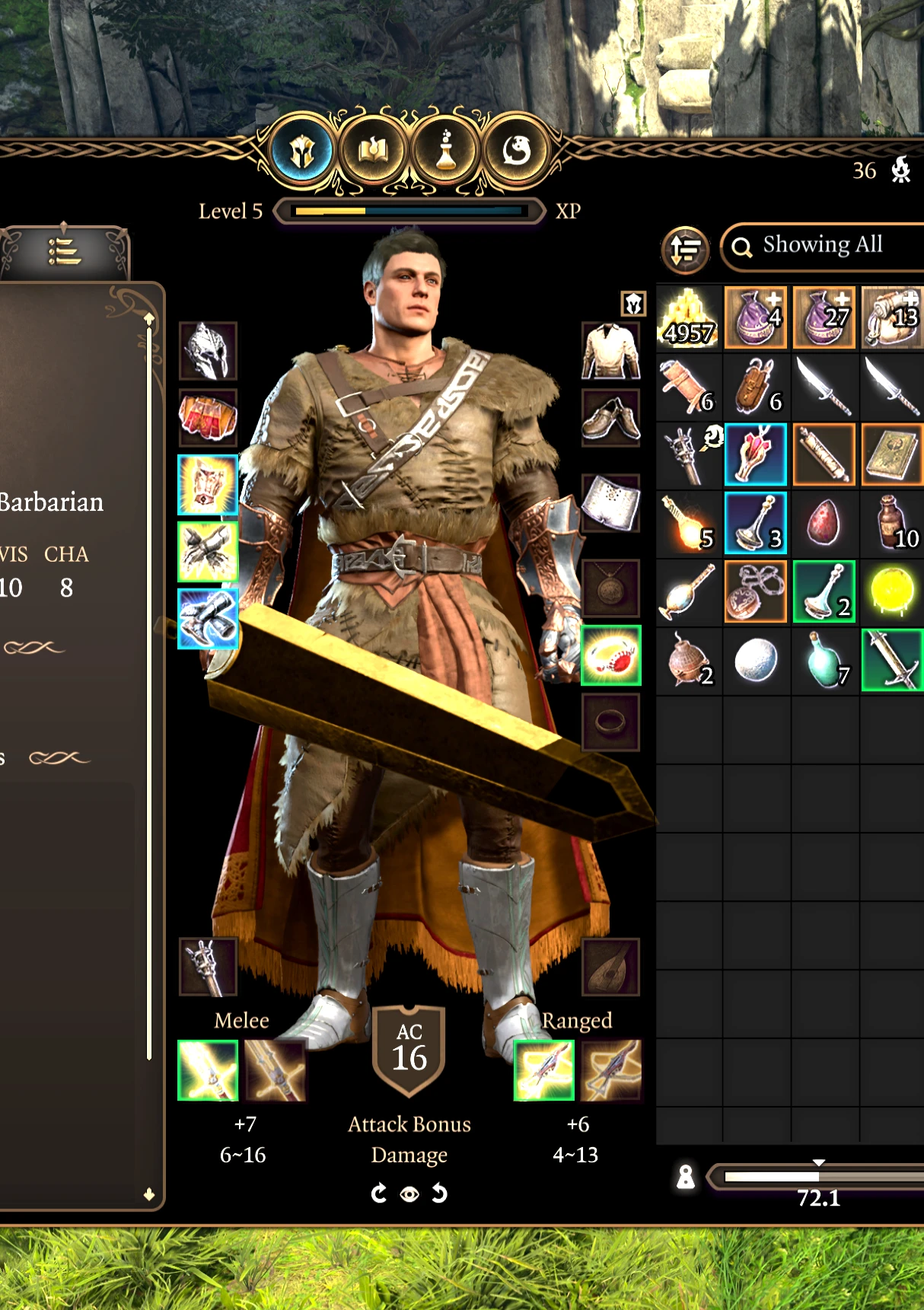The height and width of the screenshot is (1310, 924).
Task: Expand the character sheet list tab
Action: [64, 250]
